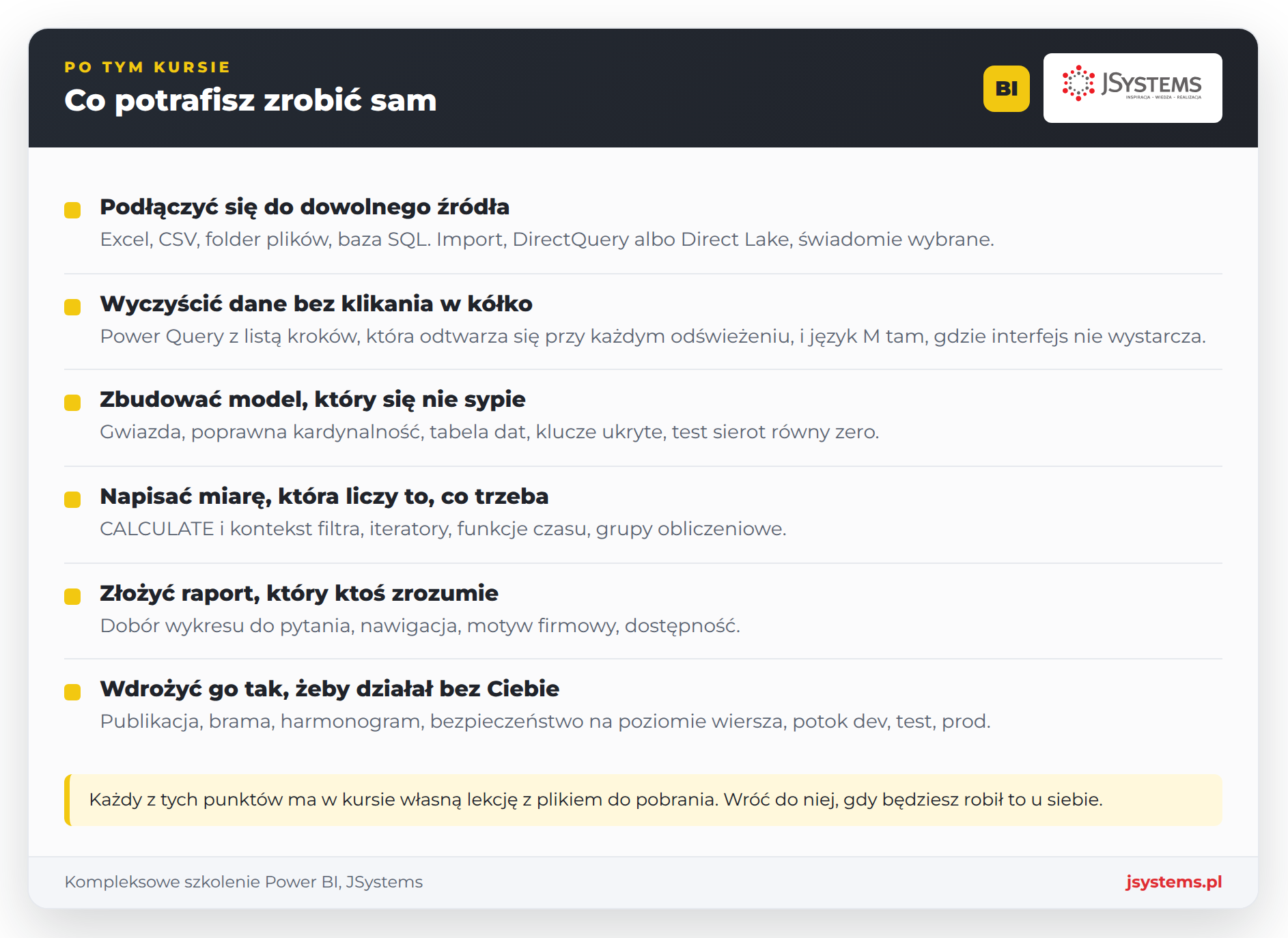Click the description starting "Power Query z listą kroków"
The width and height of the screenshot is (1288, 938).
[653, 336]
